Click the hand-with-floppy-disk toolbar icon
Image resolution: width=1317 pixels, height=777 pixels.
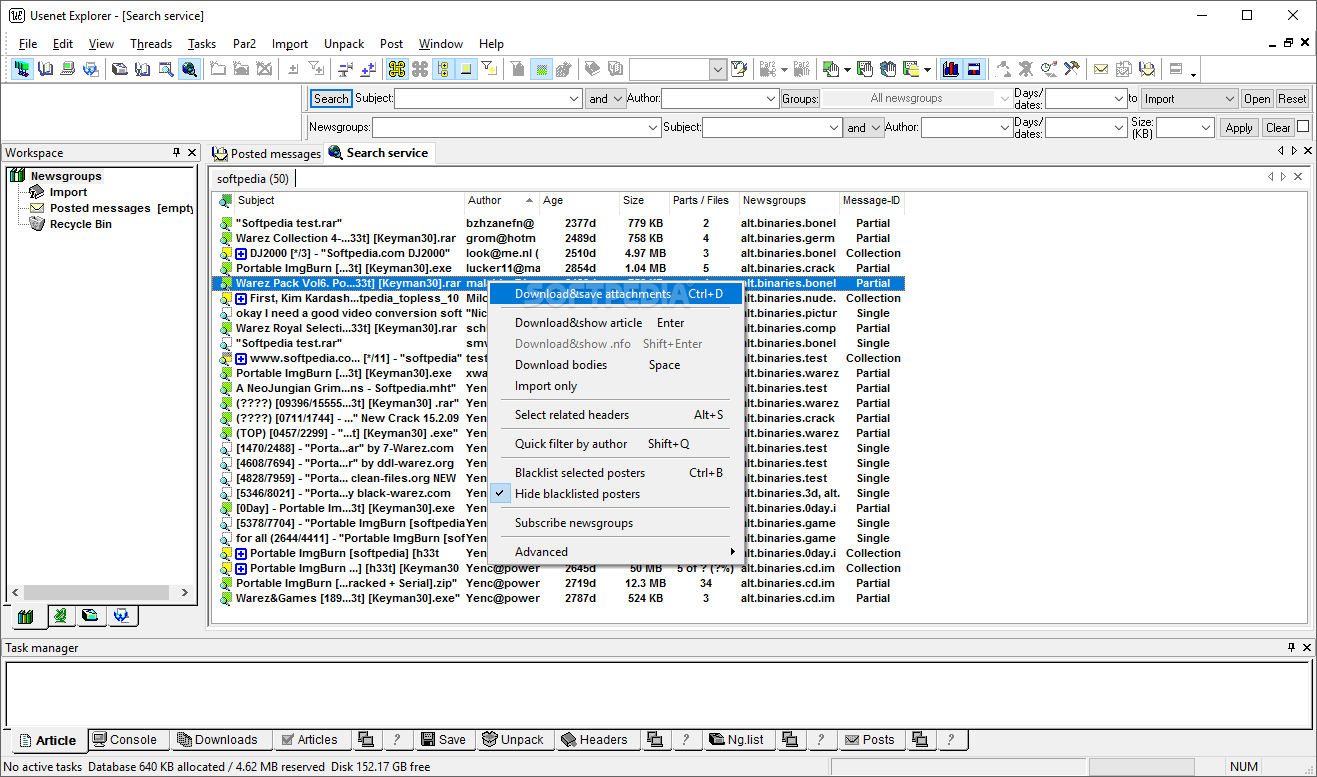pyautogui.click(x=865, y=69)
